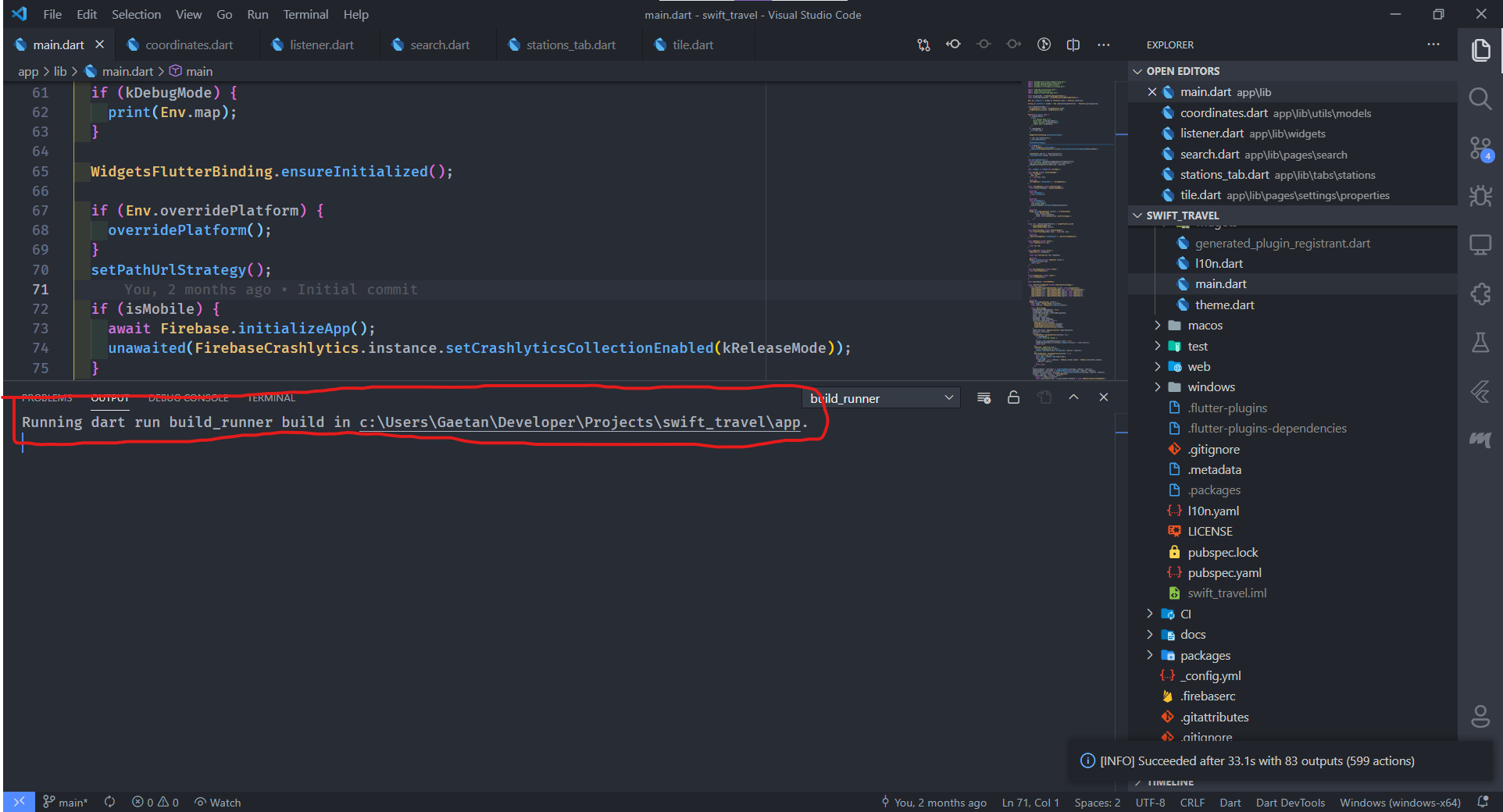Toggle scroll lock in the Output panel
1503x812 pixels.
tap(1013, 397)
